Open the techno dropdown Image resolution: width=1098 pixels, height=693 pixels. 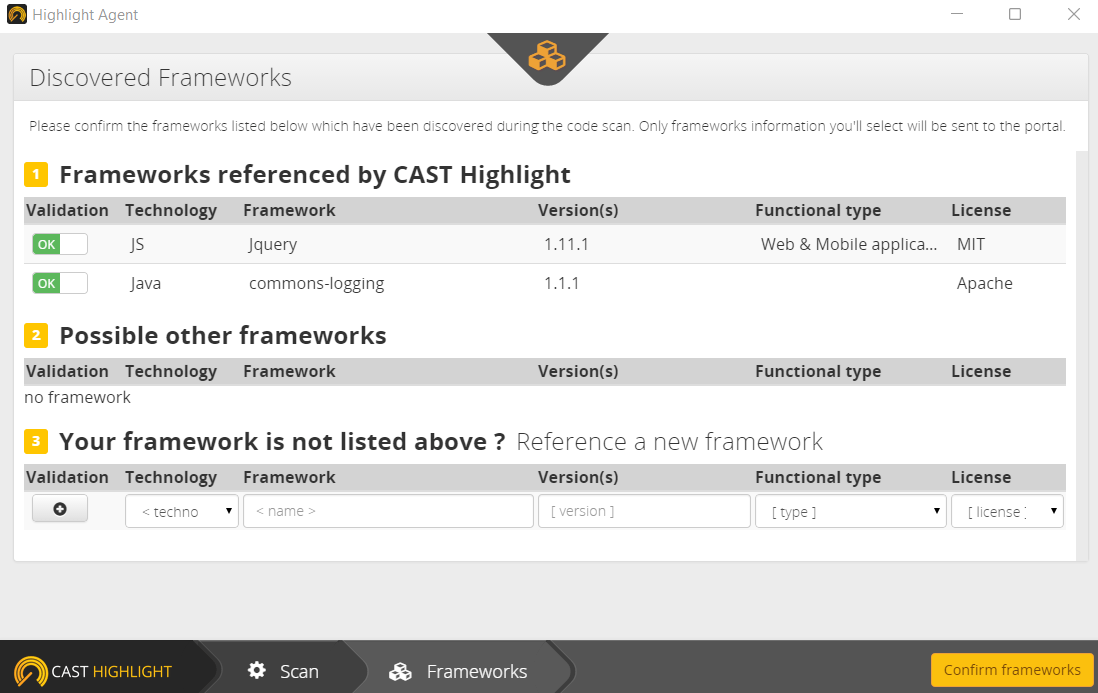pyautogui.click(x=182, y=512)
